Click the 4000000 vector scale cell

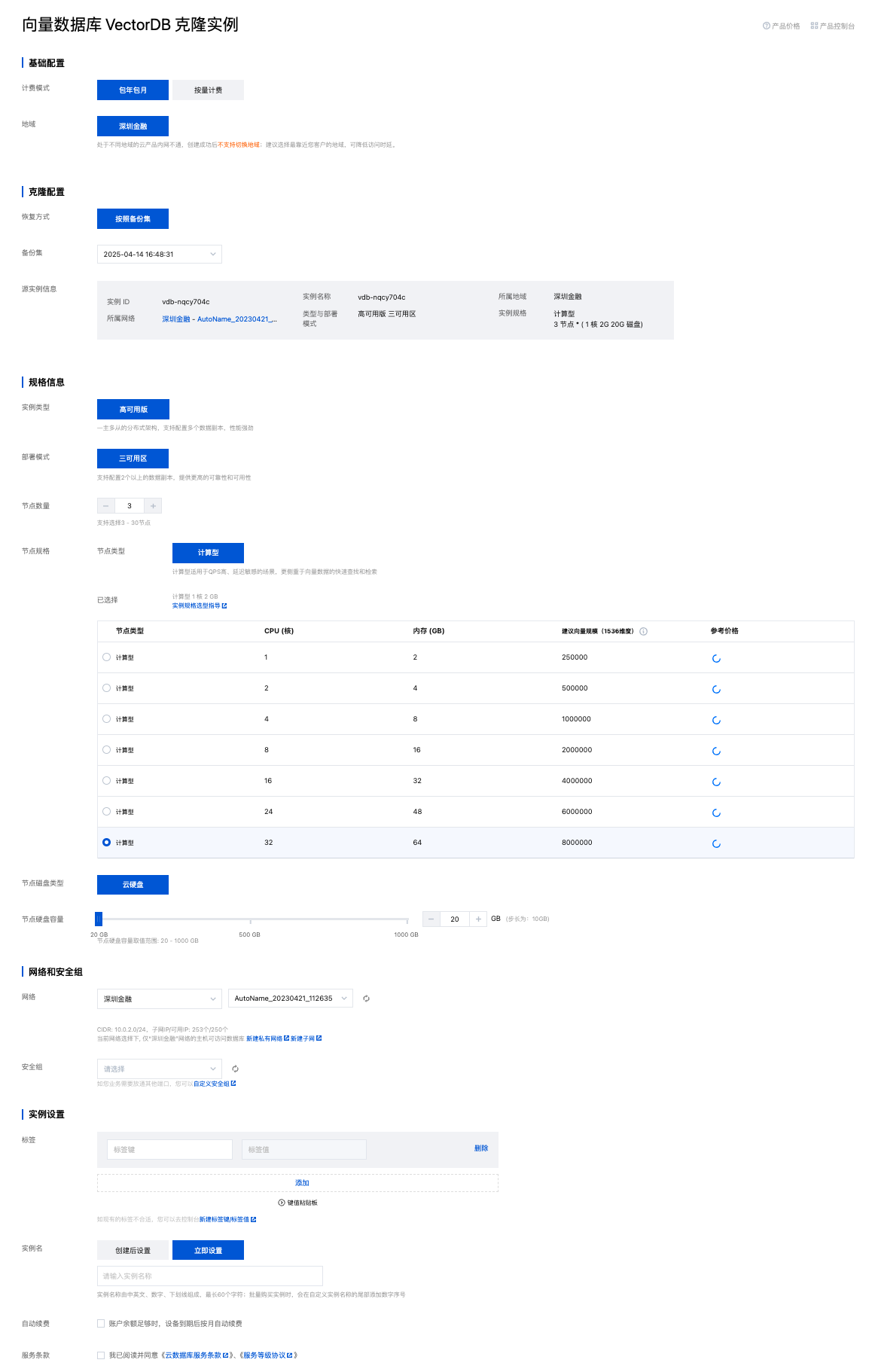577,781
